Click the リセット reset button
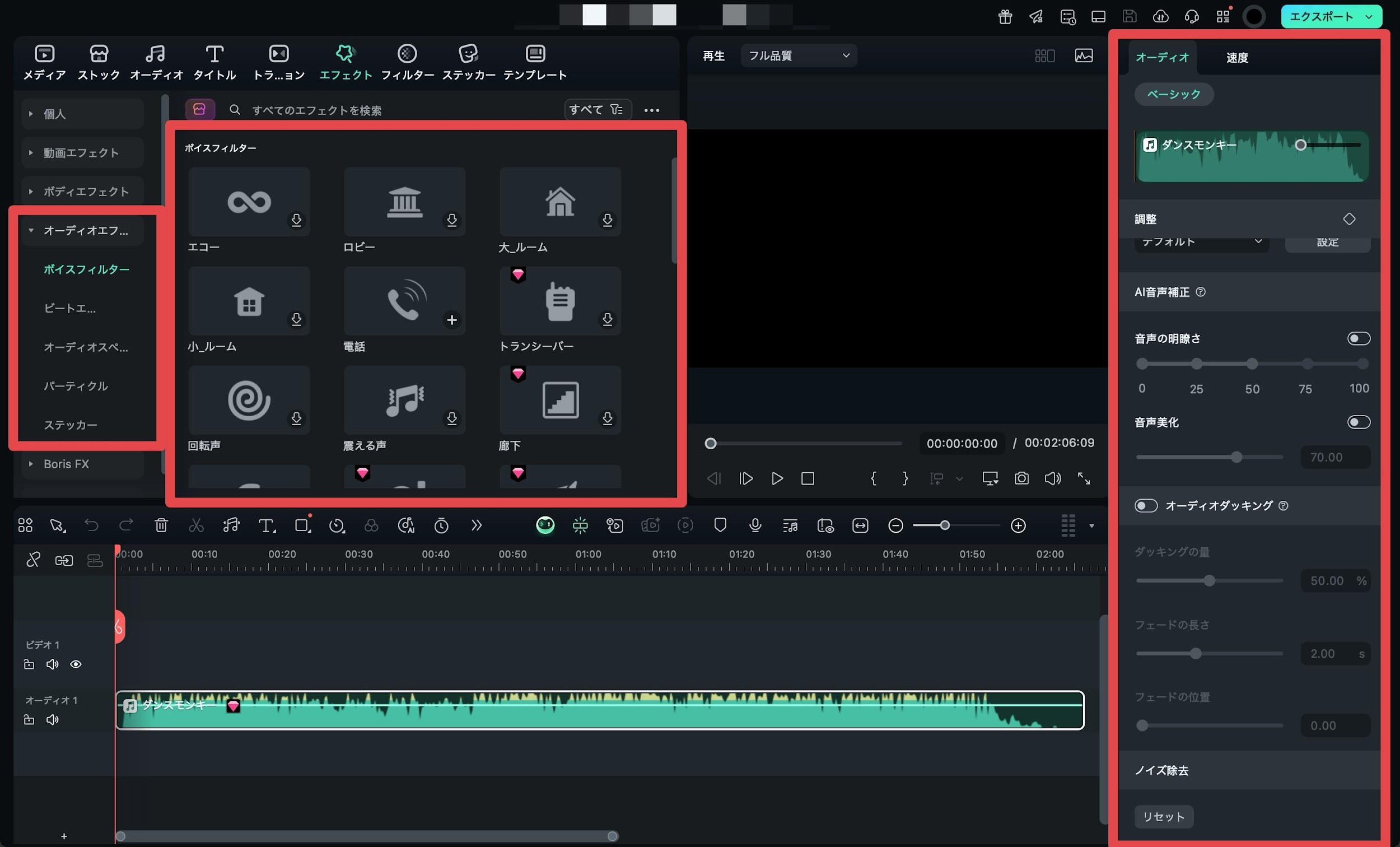The width and height of the screenshot is (1400, 847). (1164, 817)
